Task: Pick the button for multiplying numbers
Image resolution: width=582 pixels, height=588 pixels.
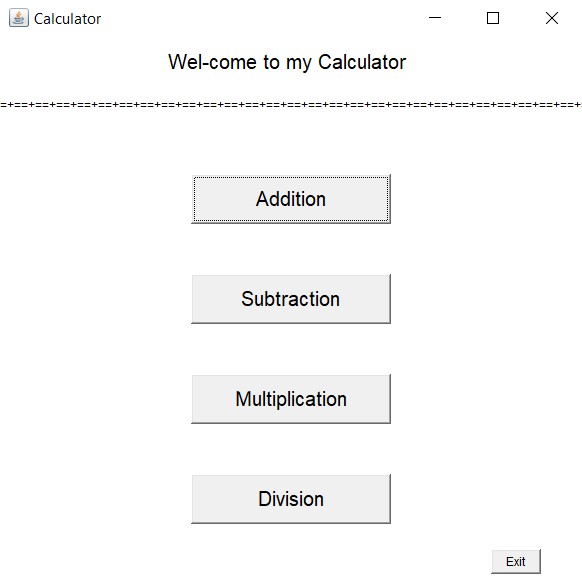Action: click(291, 399)
